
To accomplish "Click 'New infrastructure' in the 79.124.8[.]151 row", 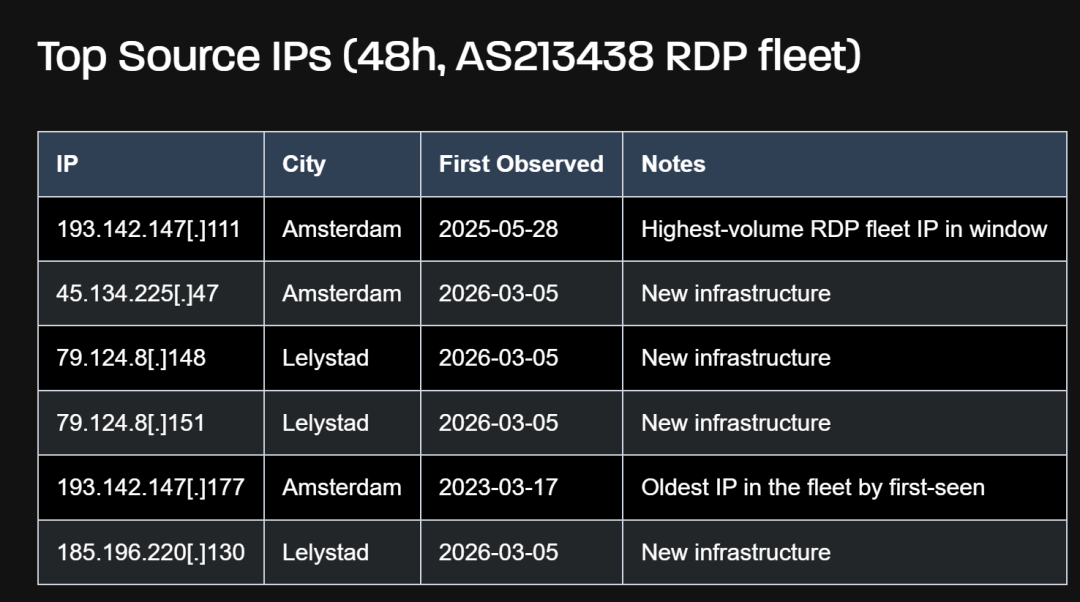I will pyautogui.click(x=736, y=423).
